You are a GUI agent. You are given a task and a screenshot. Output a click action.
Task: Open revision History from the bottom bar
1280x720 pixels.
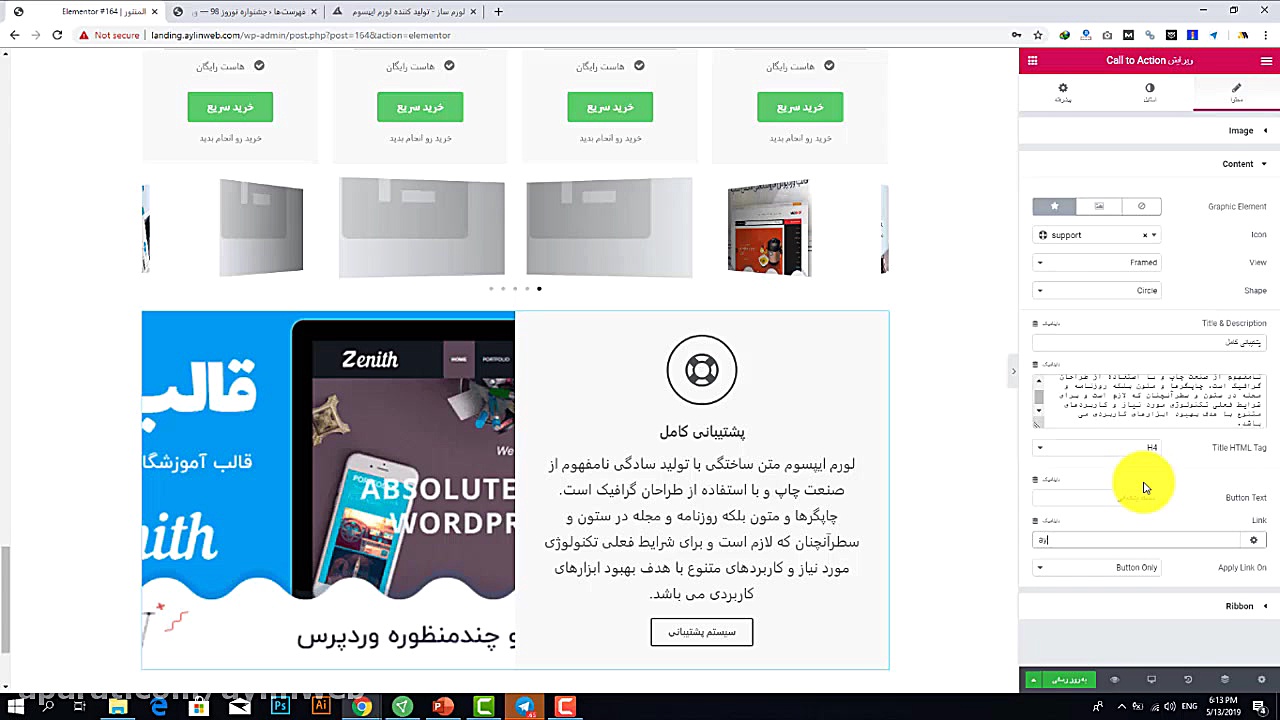pyautogui.click(x=1186, y=679)
